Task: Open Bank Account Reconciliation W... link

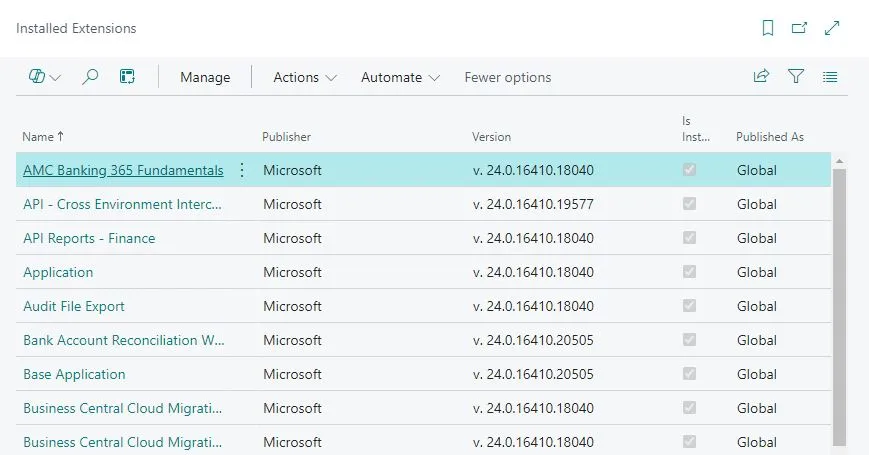Action: 124,340
